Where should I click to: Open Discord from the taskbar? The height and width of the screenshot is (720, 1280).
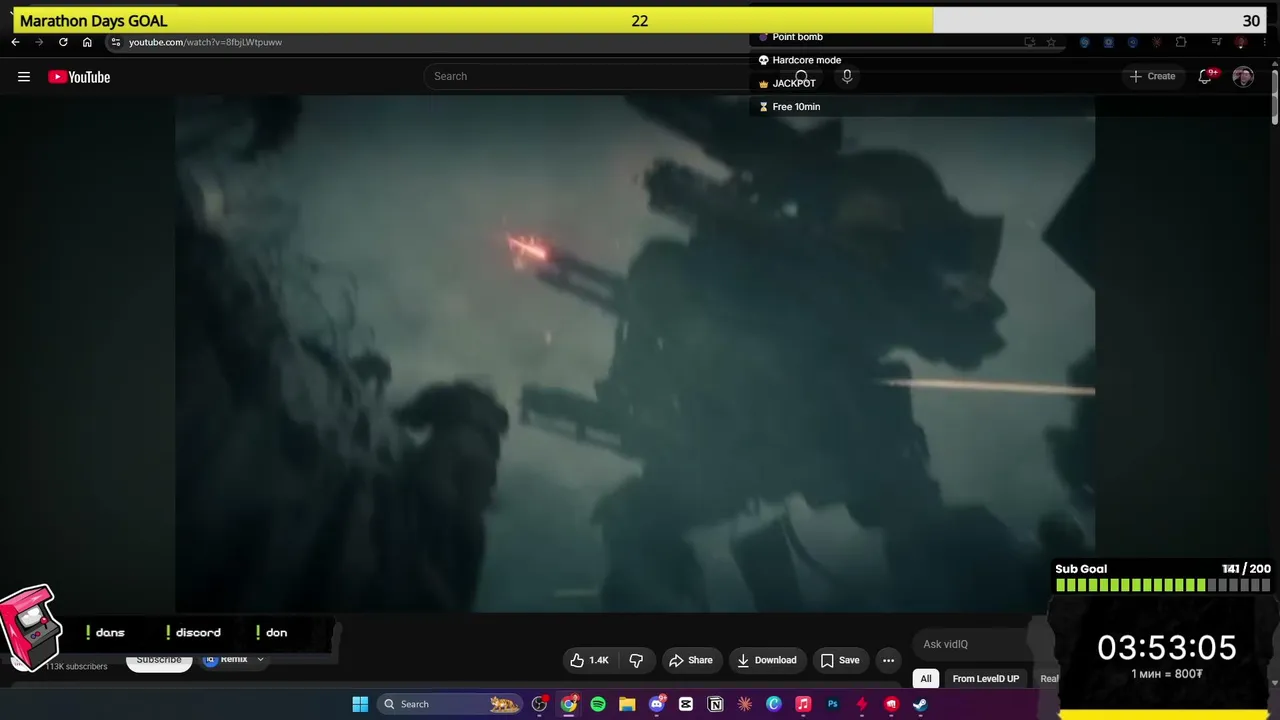pyautogui.click(x=657, y=704)
